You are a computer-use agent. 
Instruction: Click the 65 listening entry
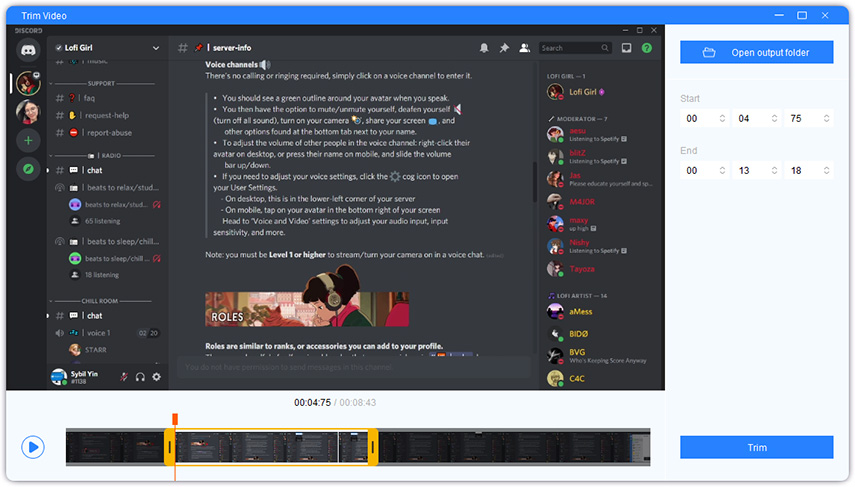click(103, 221)
